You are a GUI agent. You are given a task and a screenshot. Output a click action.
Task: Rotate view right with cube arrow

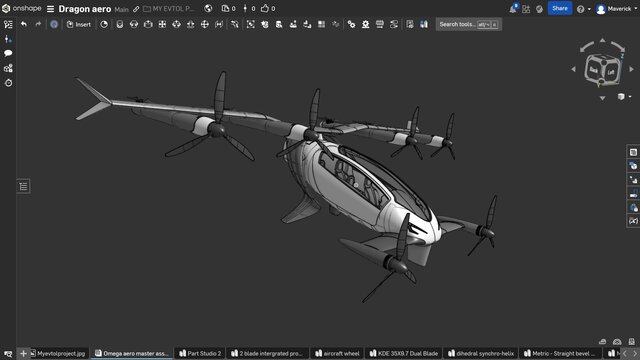click(631, 69)
